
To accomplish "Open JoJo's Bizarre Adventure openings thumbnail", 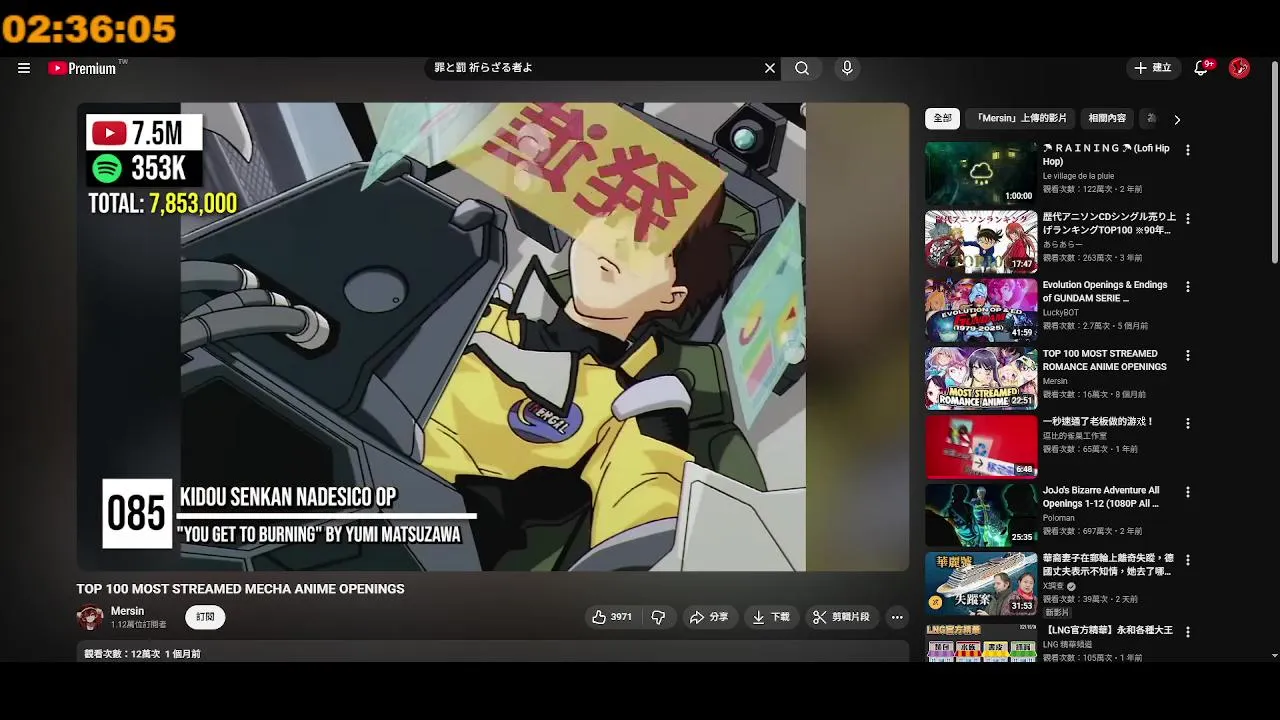I will (x=981, y=516).
